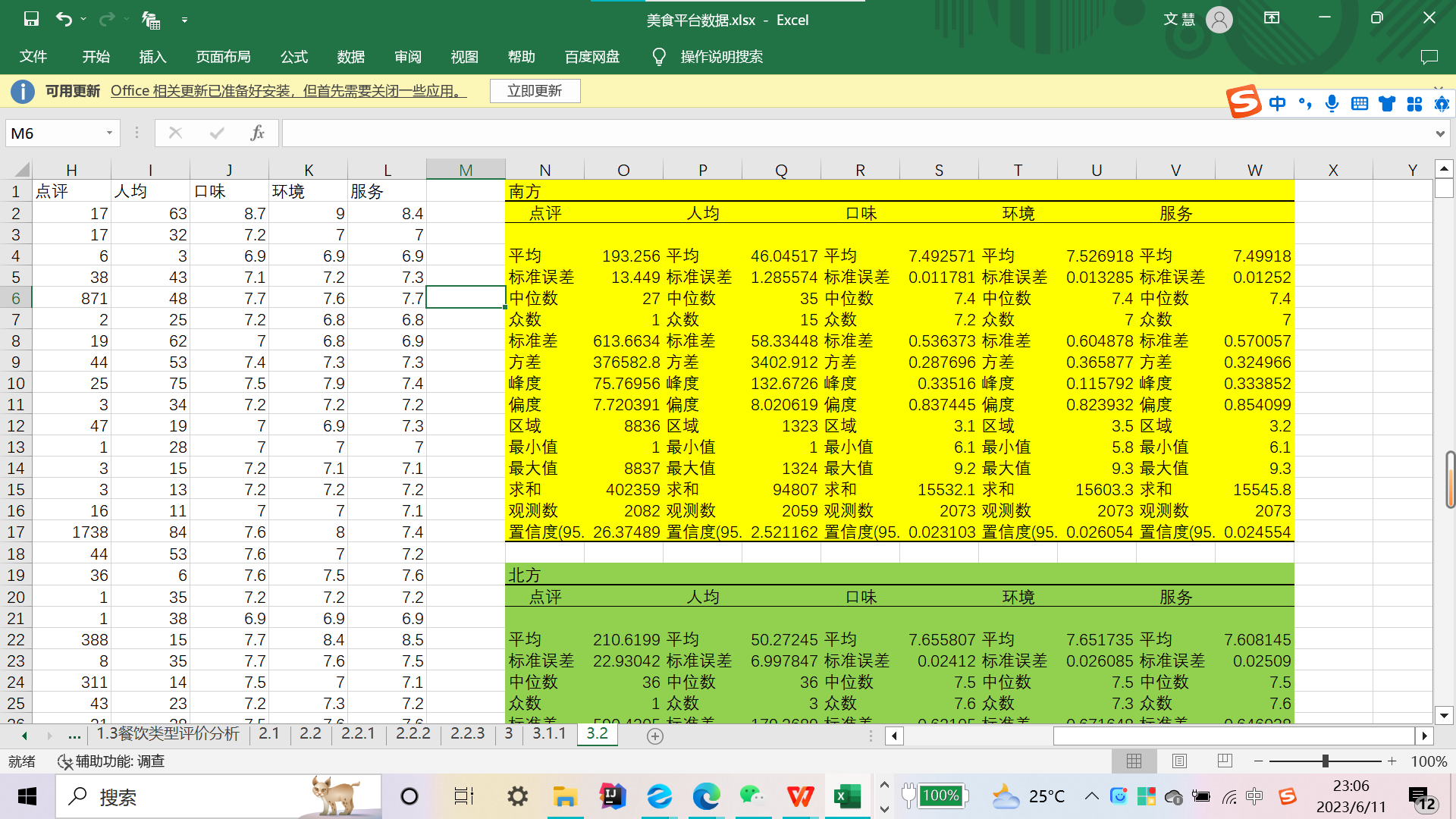This screenshot has width=1456, height=819.
Task: Click the Ribbon Display Options icon
Action: (1272, 18)
